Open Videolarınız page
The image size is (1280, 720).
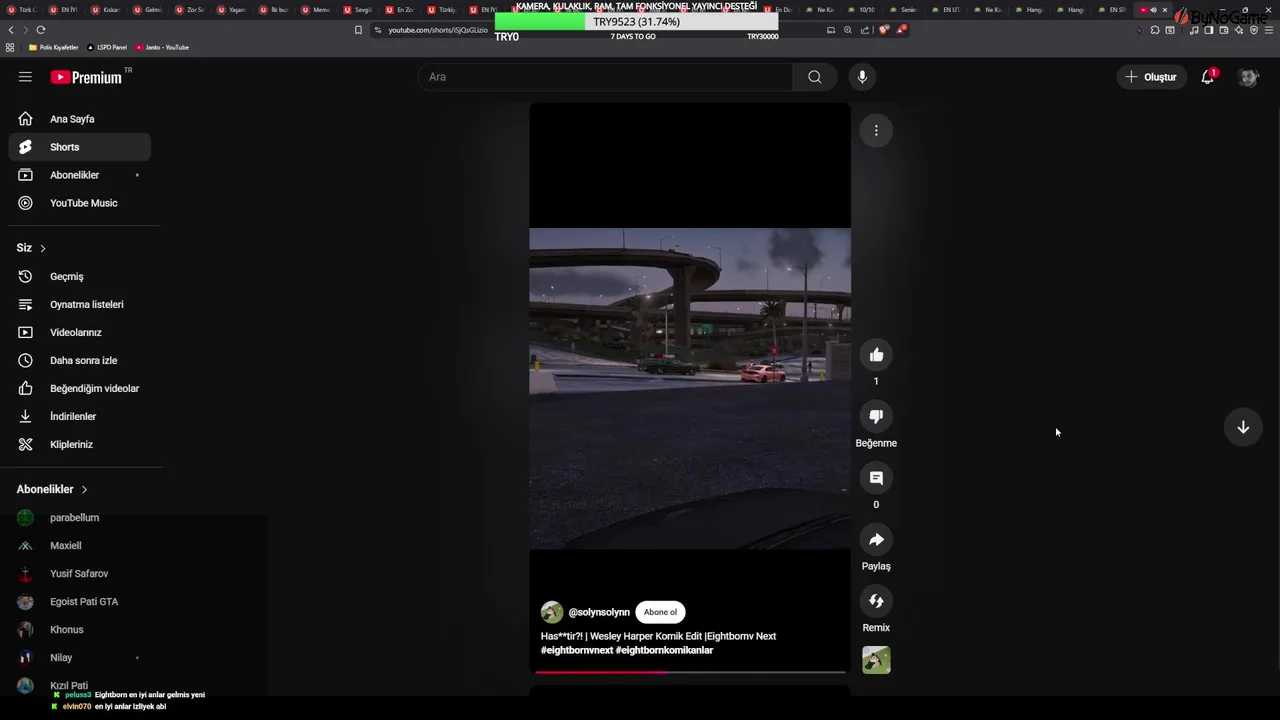tap(80, 332)
